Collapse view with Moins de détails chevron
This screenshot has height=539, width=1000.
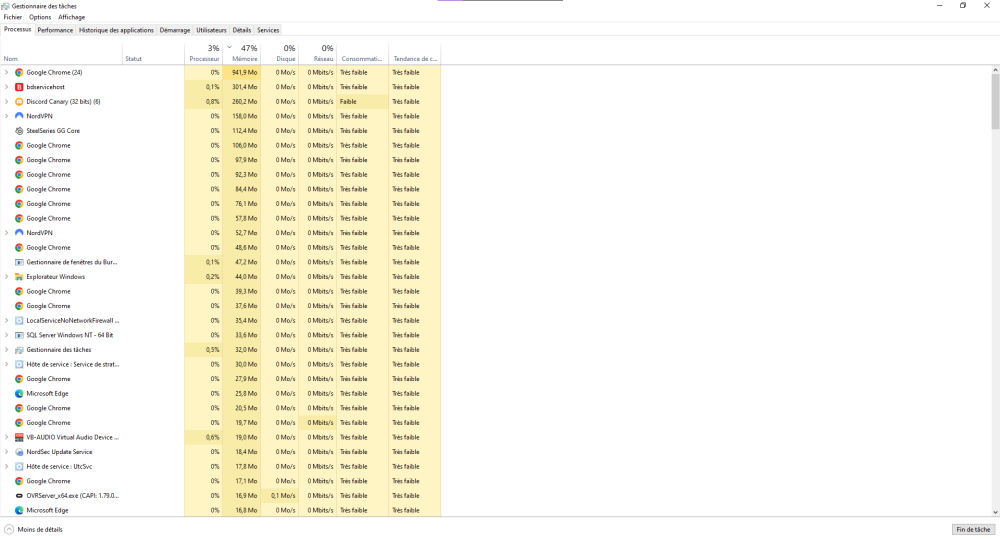point(9,529)
